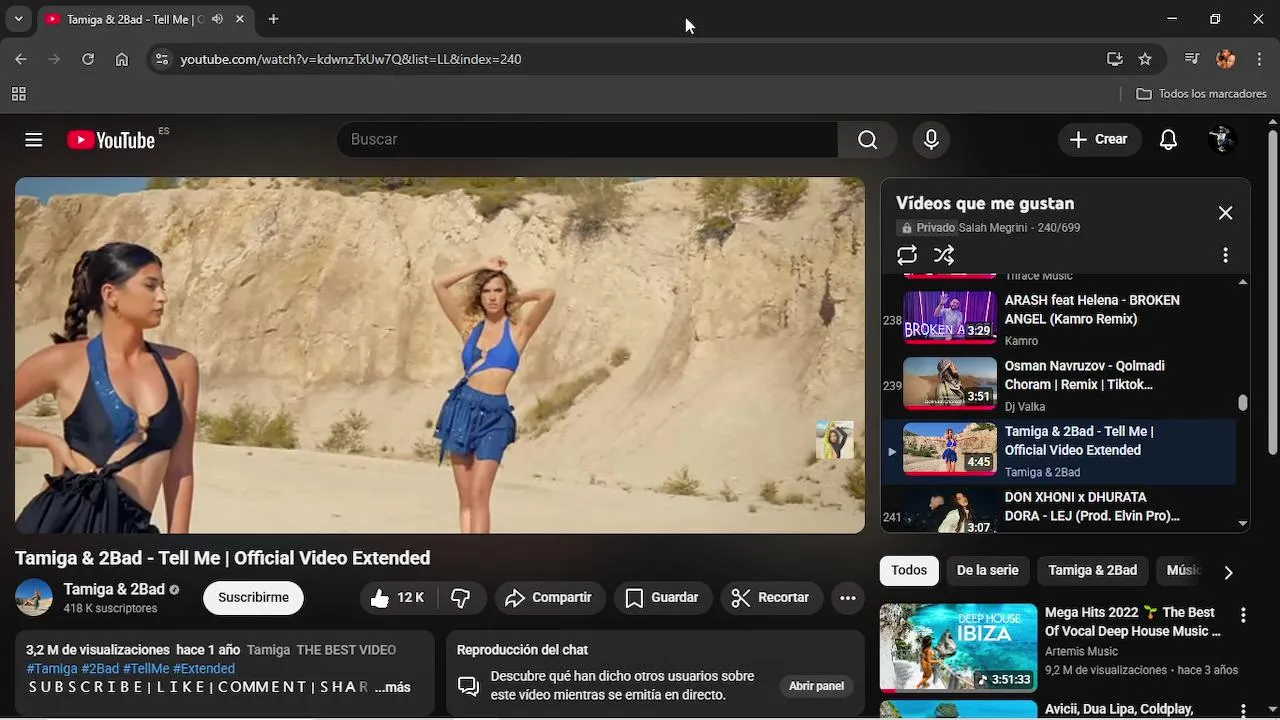Viewport: 1280px width, 720px height.
Task: Open the Avicii, Dua Lipa, Coldplay video title
Action: [1120, 710]
